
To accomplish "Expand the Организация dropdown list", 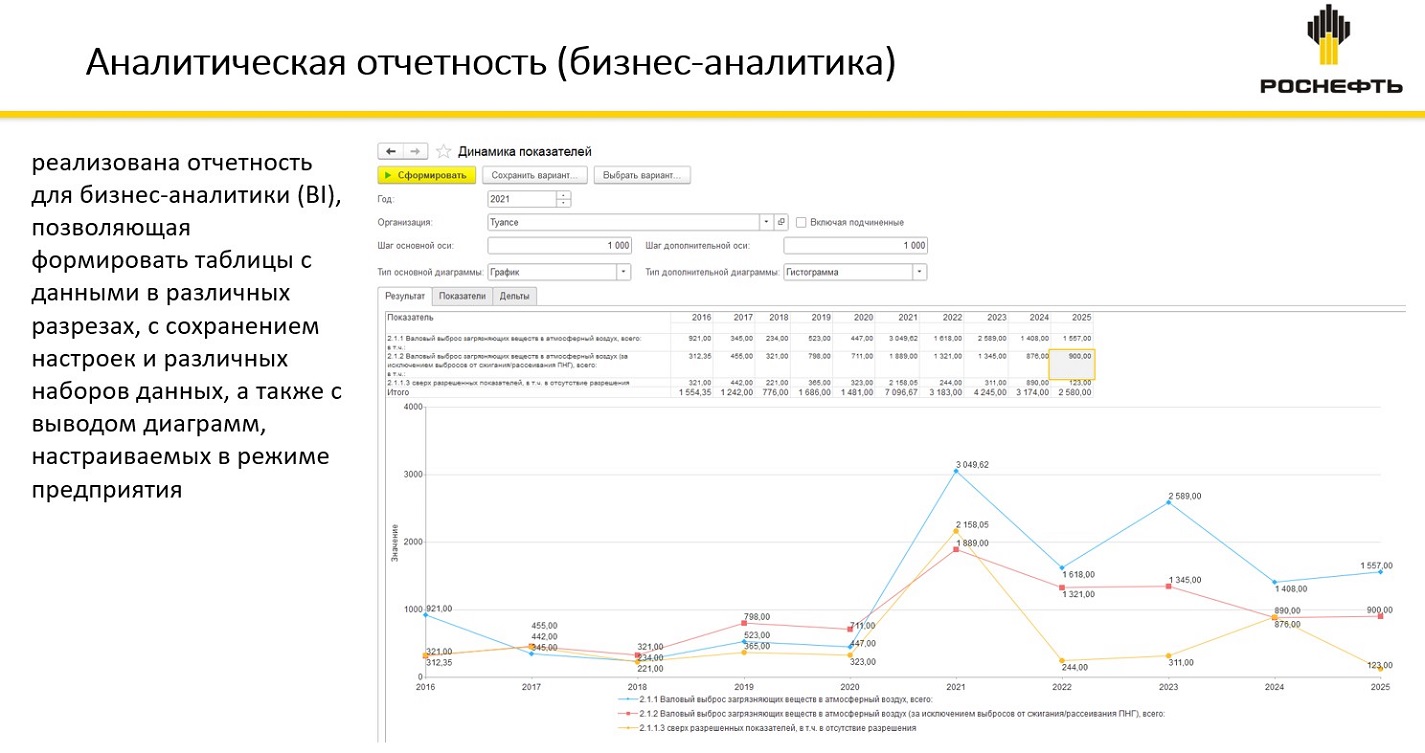I will (766, 222).
